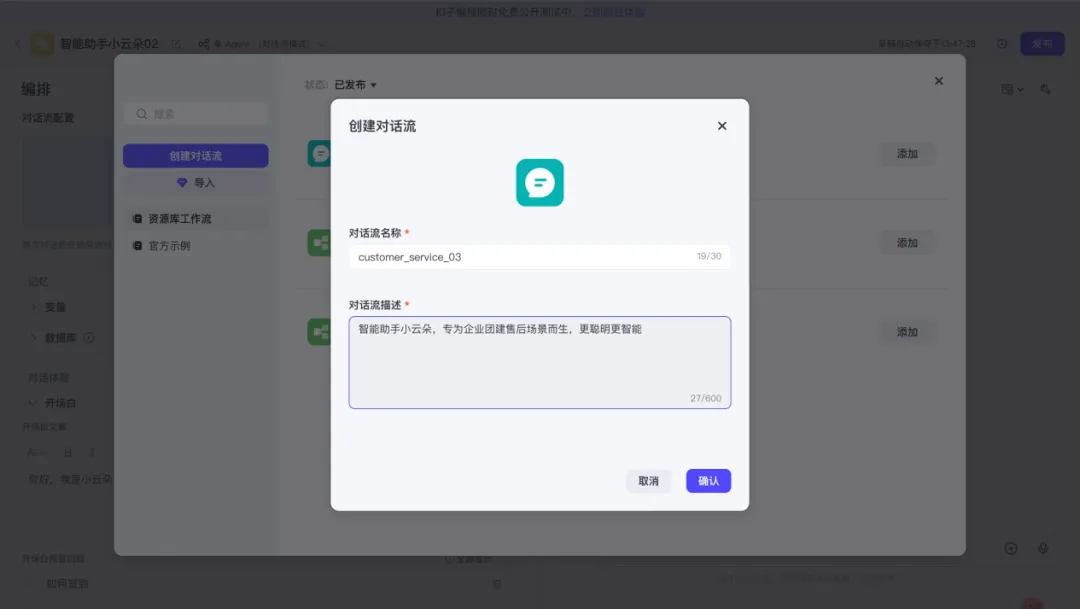Focus the 对话流名称 input field

pos(539,257)
